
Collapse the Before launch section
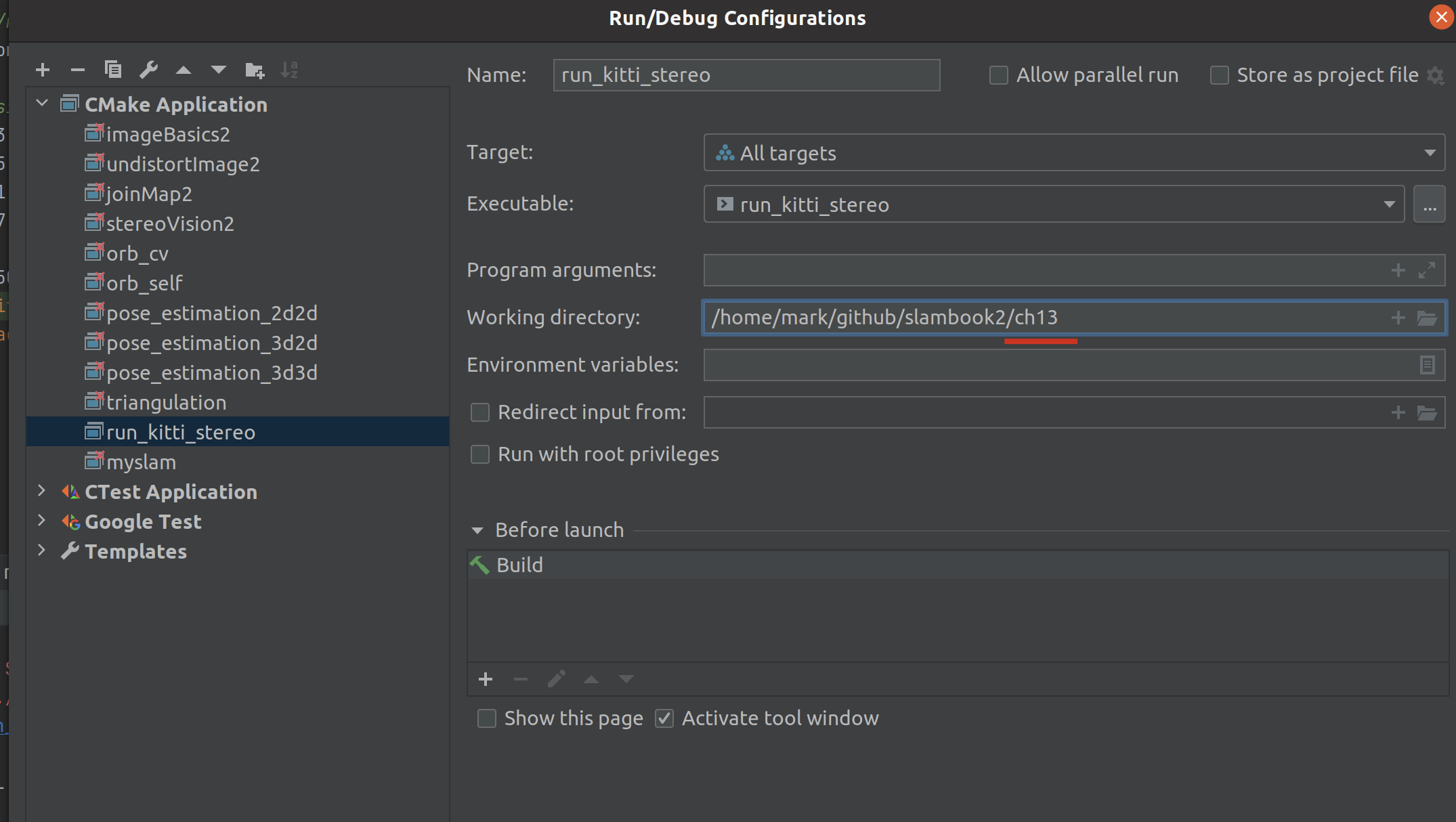coord(477,530)
